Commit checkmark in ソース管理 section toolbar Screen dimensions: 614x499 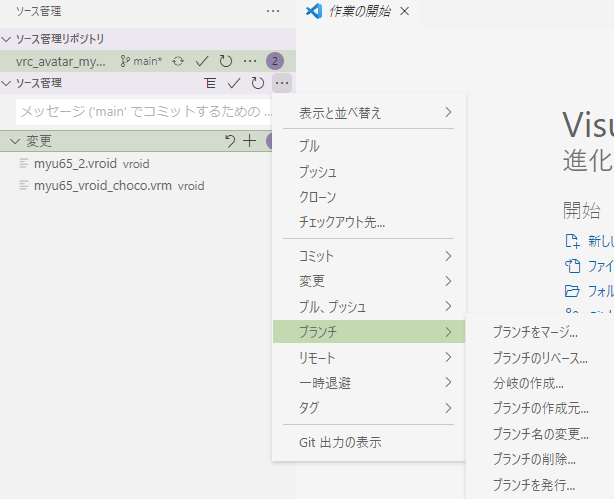(234, 83)
